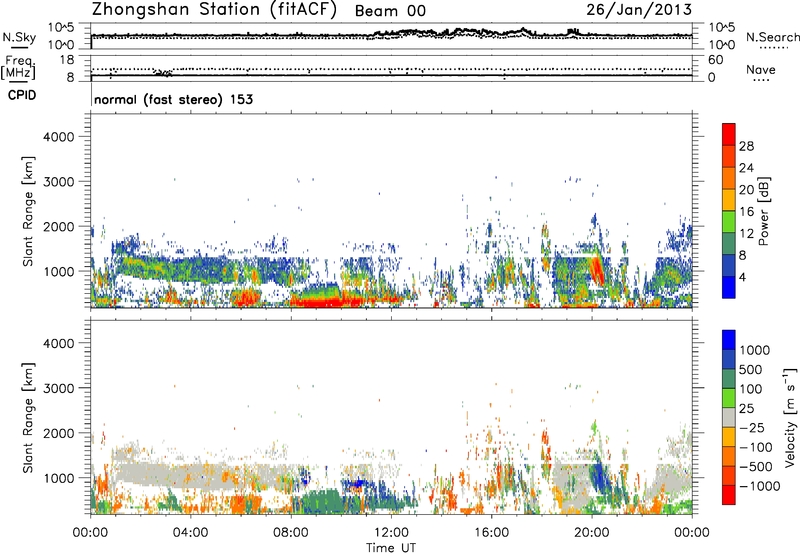
Task: Select the "20:00" time tick label
Action: click(x=591, y=533)
